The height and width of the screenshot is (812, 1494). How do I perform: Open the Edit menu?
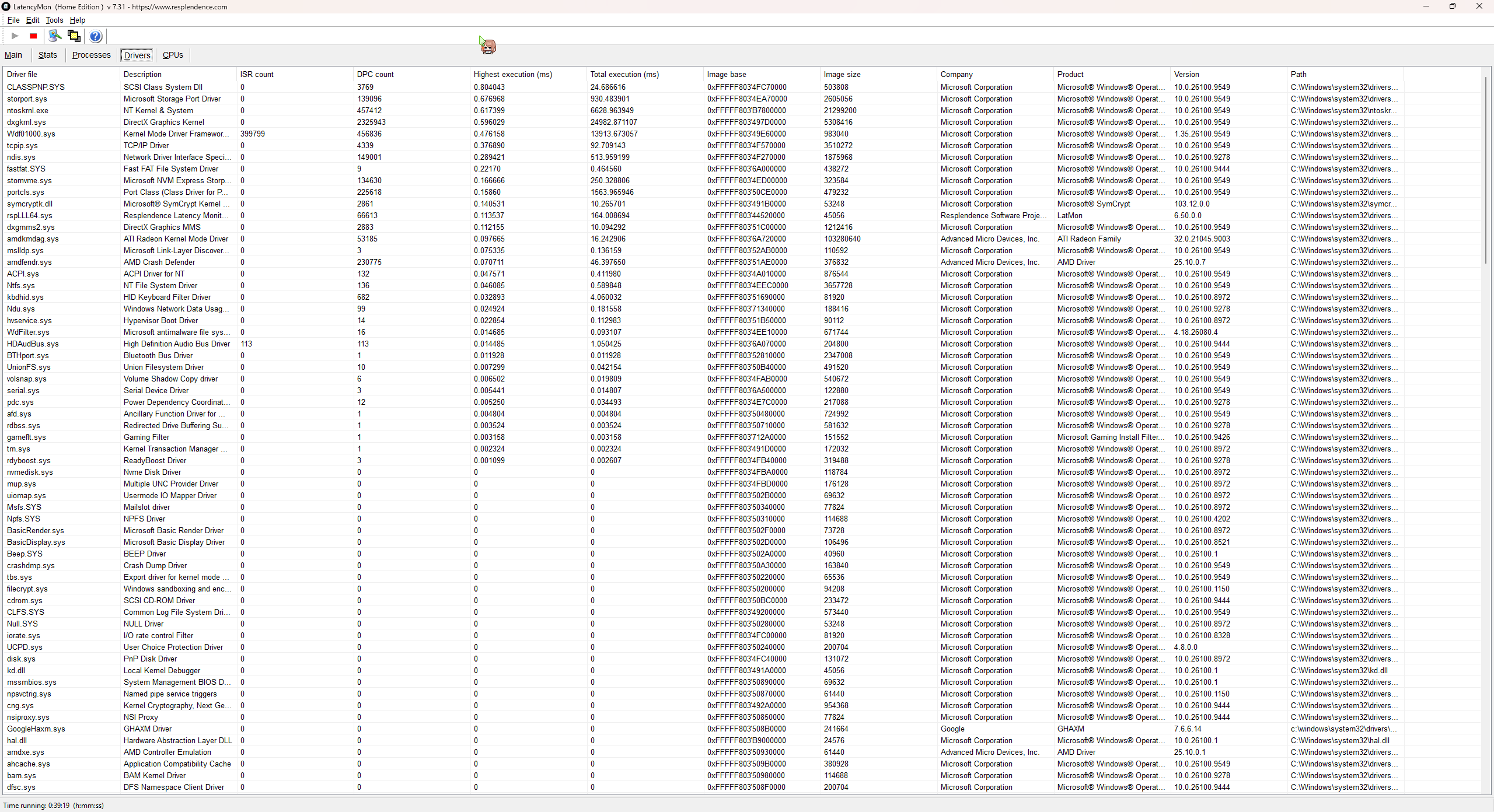click(33, 20)
